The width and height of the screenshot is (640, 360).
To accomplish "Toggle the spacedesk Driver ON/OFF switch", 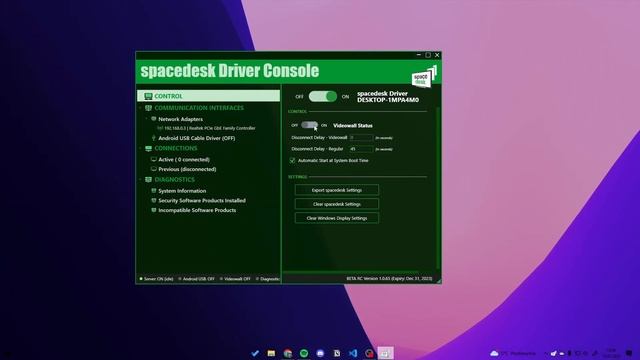I will tap(322, 96).
